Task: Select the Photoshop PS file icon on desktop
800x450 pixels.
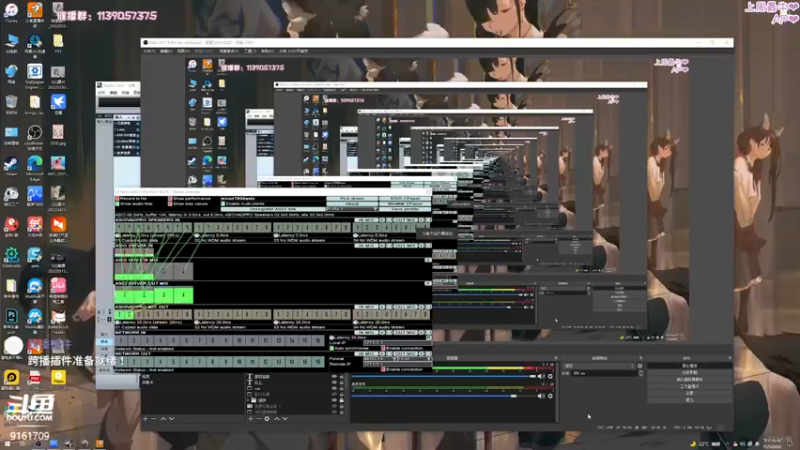Action: click(11, 317)
